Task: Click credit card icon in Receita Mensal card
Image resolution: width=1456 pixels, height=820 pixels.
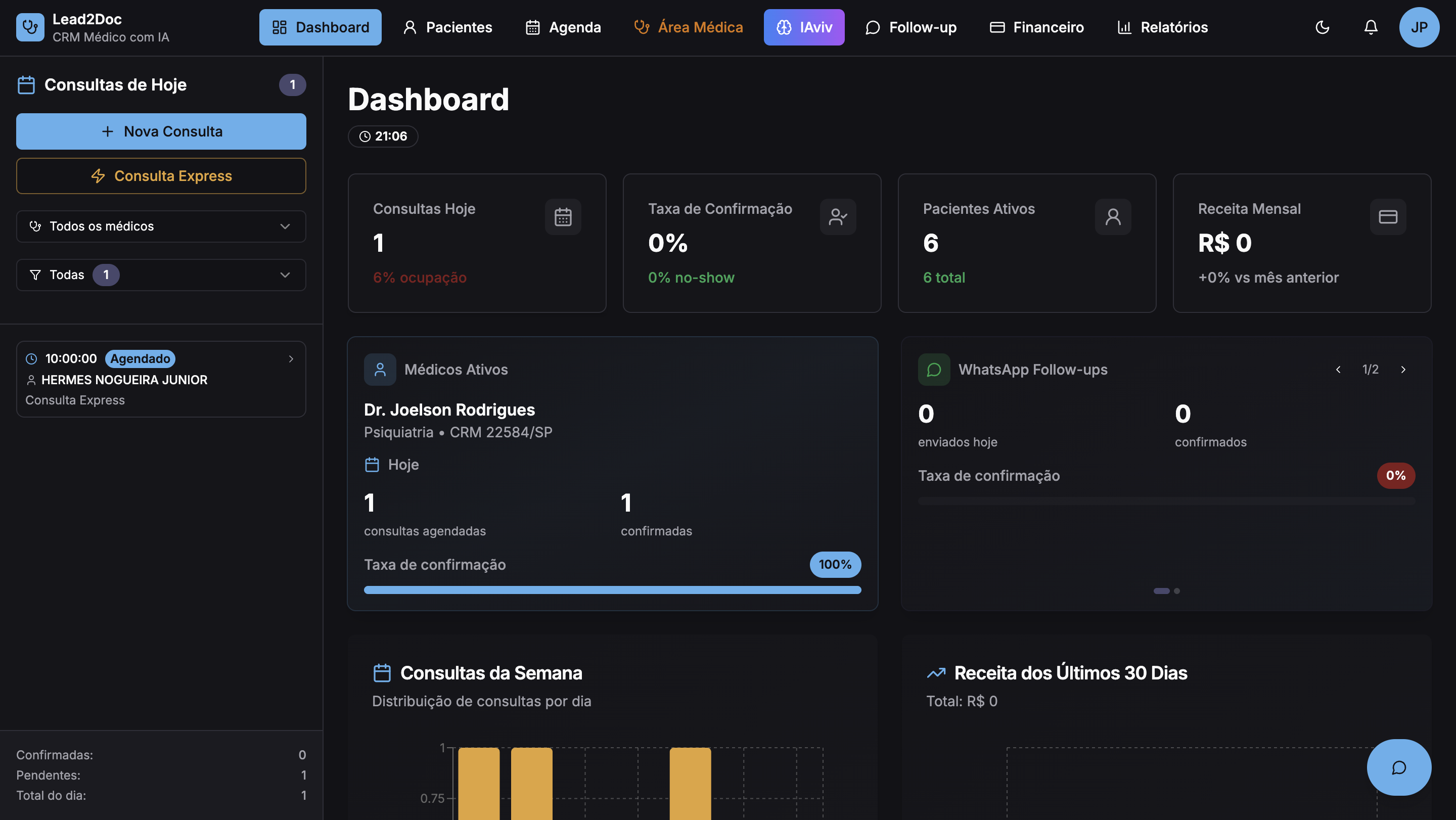Action: click(1388, 217)
